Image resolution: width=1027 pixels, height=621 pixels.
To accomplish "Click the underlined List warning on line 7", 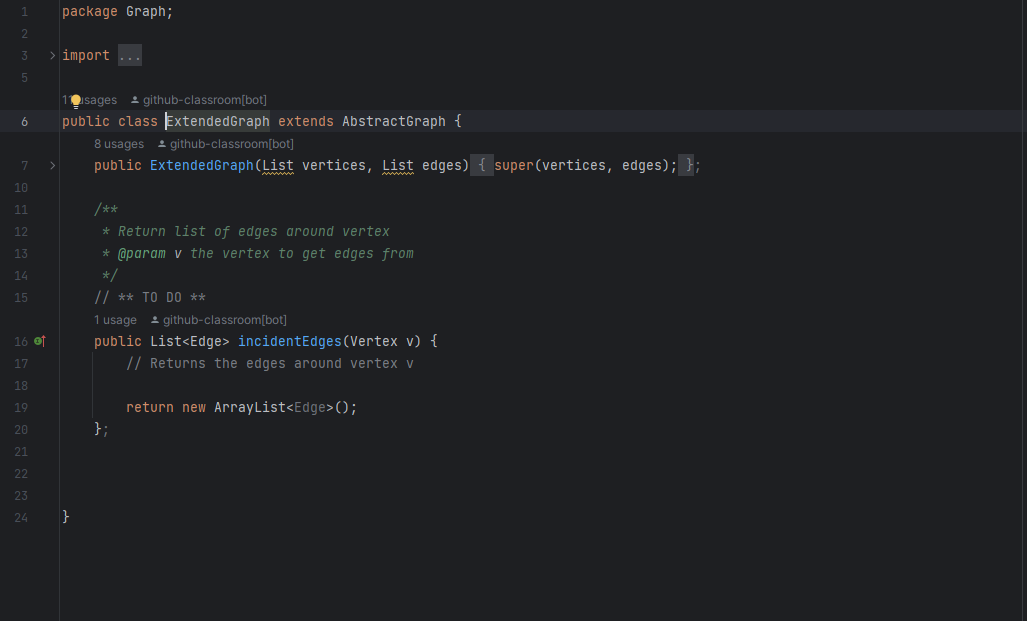I will pyautogui.click(x=277, y=165).
